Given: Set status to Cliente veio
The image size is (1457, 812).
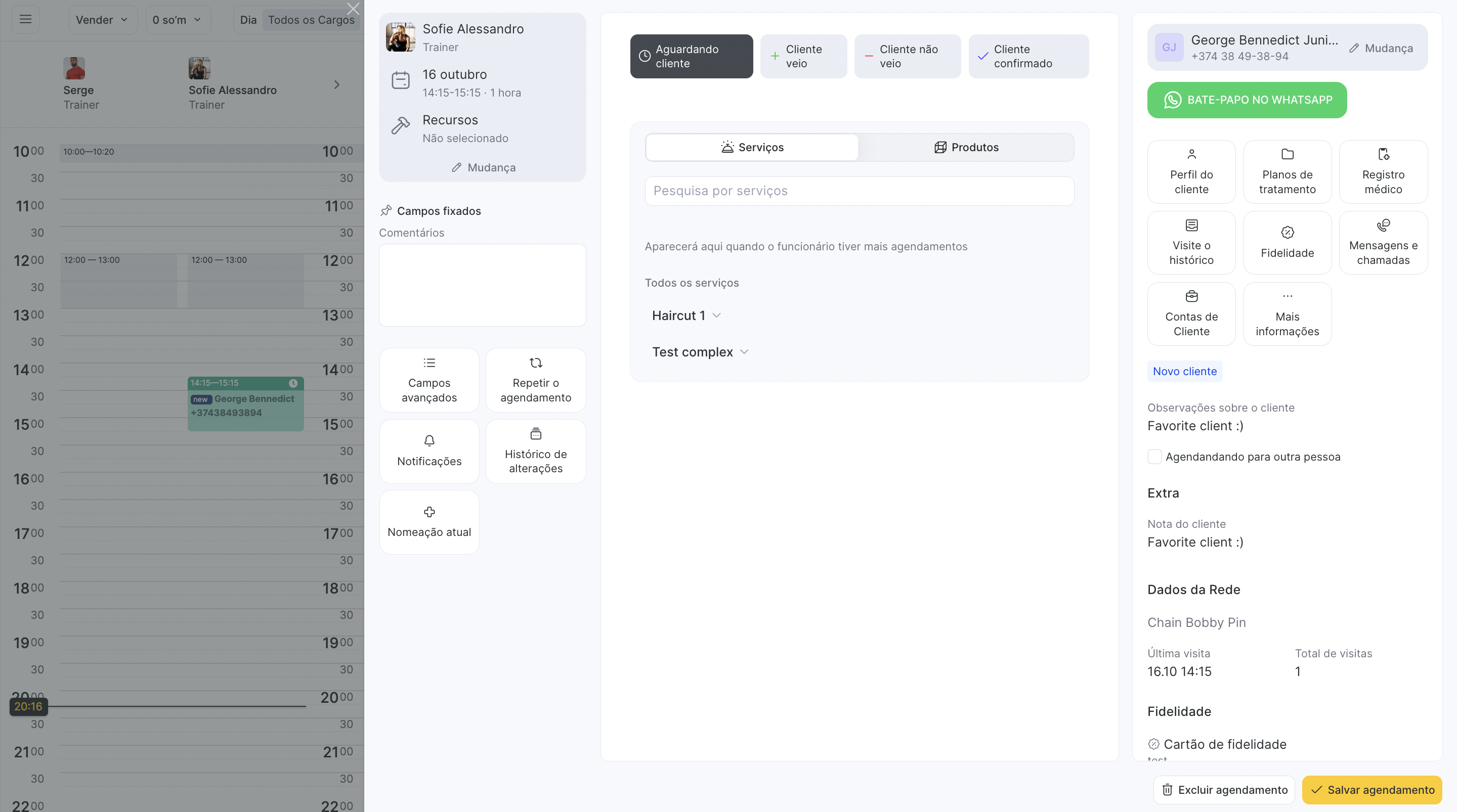Looking at the screenshot, I should [803, 57].
